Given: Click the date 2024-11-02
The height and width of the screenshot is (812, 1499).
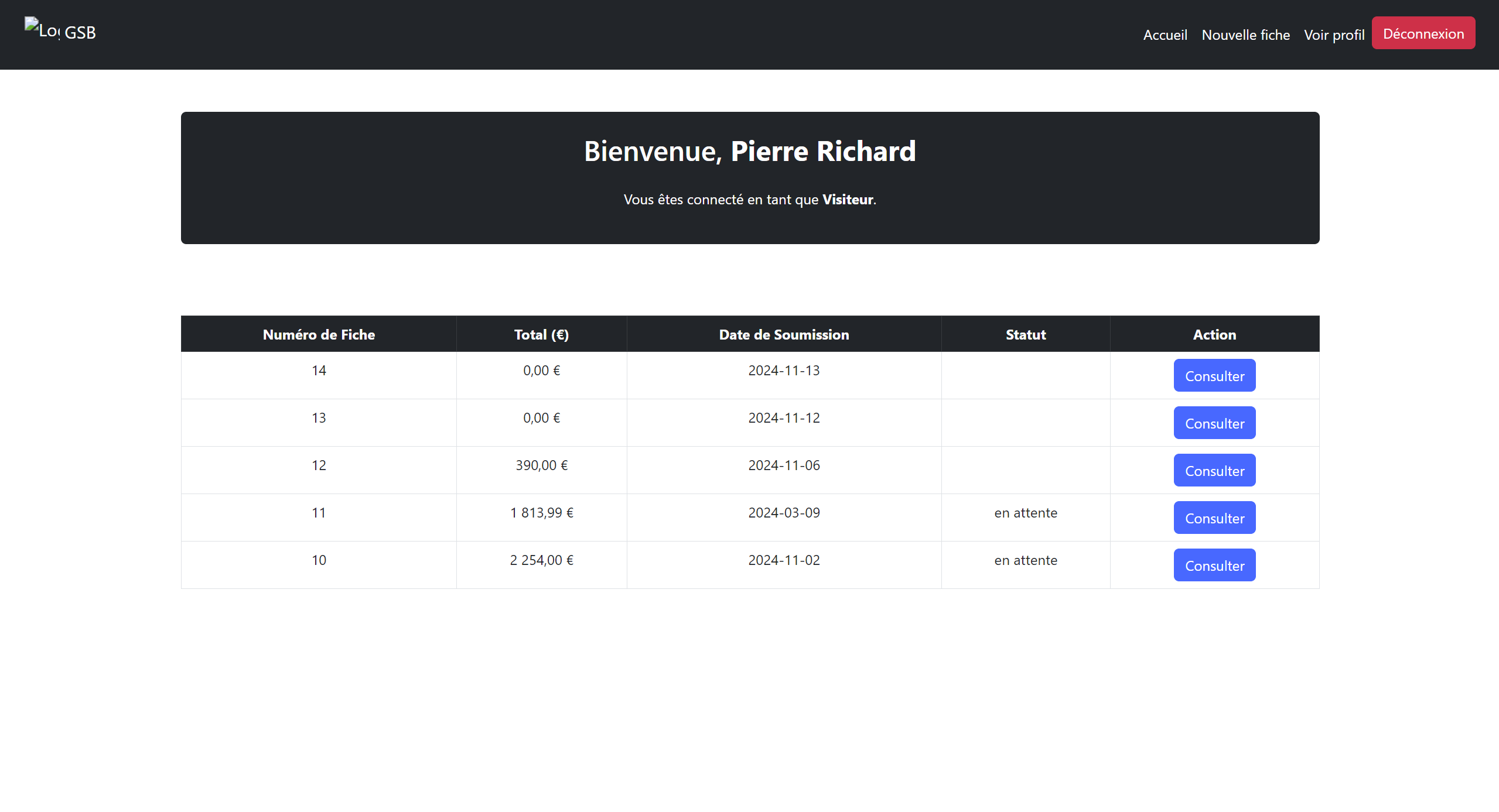Looking at the screenshot, I should 784,560.
